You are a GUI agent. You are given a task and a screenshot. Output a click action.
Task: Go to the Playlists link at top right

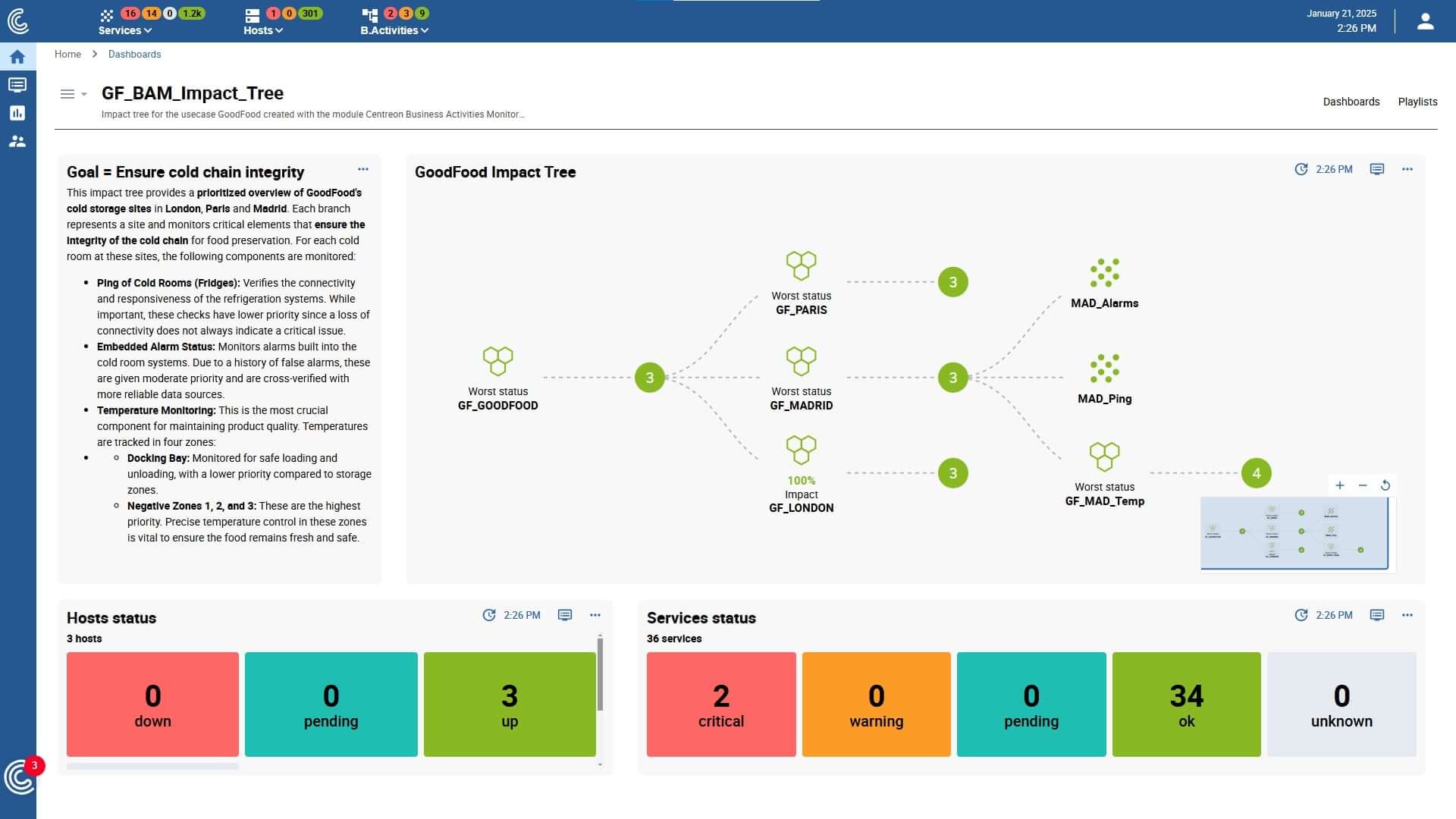tap(1417, 102)
